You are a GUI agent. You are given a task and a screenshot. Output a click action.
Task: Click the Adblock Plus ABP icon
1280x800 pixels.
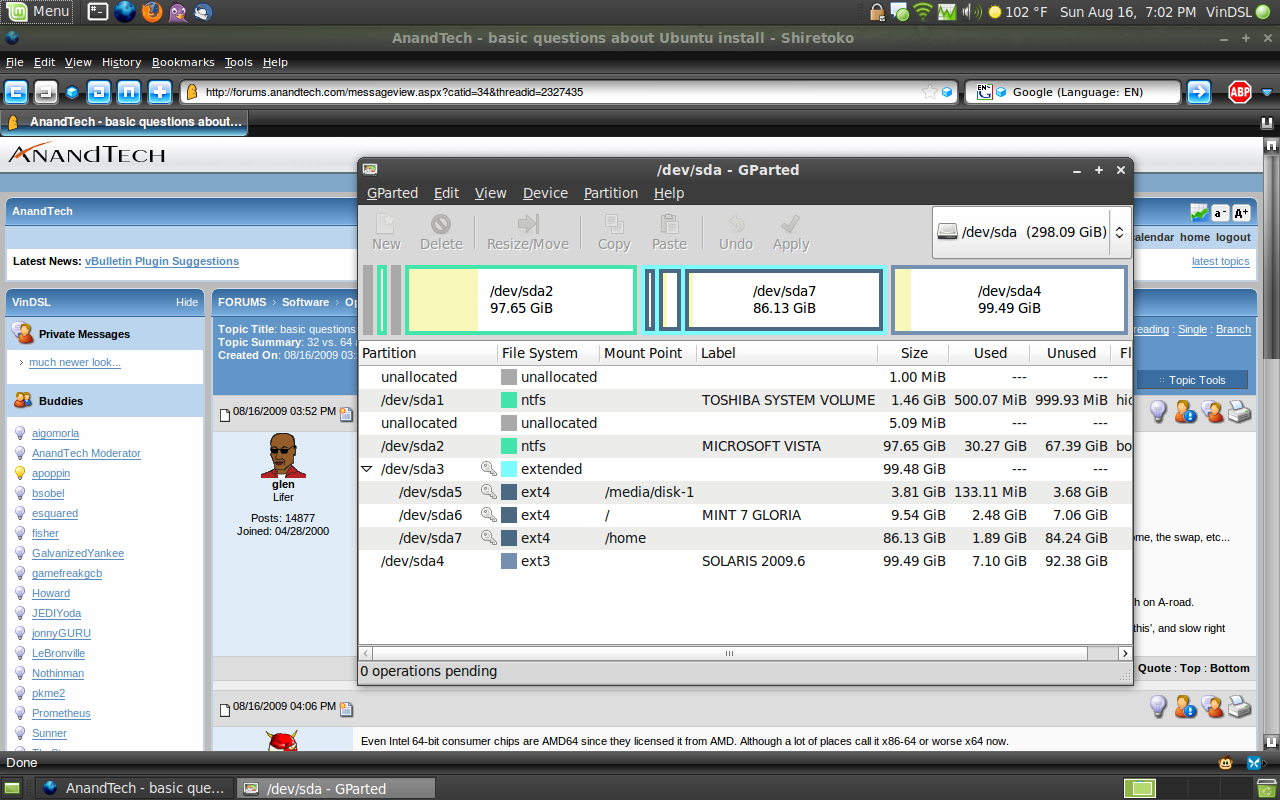tap(1239, 92)
